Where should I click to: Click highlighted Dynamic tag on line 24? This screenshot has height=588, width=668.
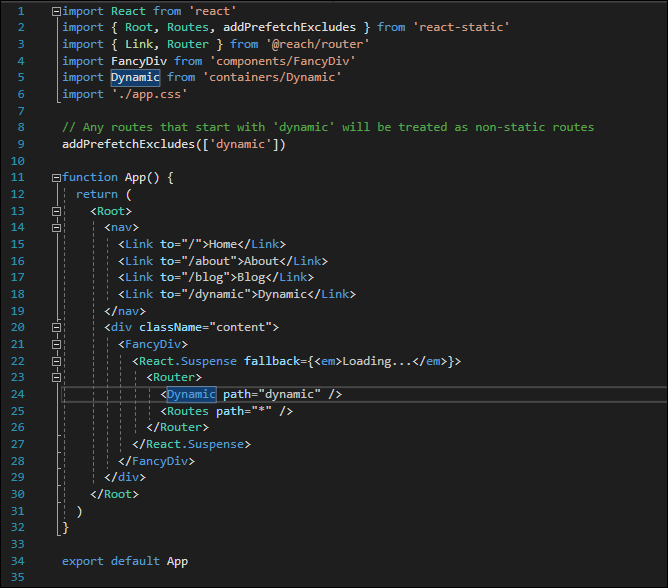191,395
